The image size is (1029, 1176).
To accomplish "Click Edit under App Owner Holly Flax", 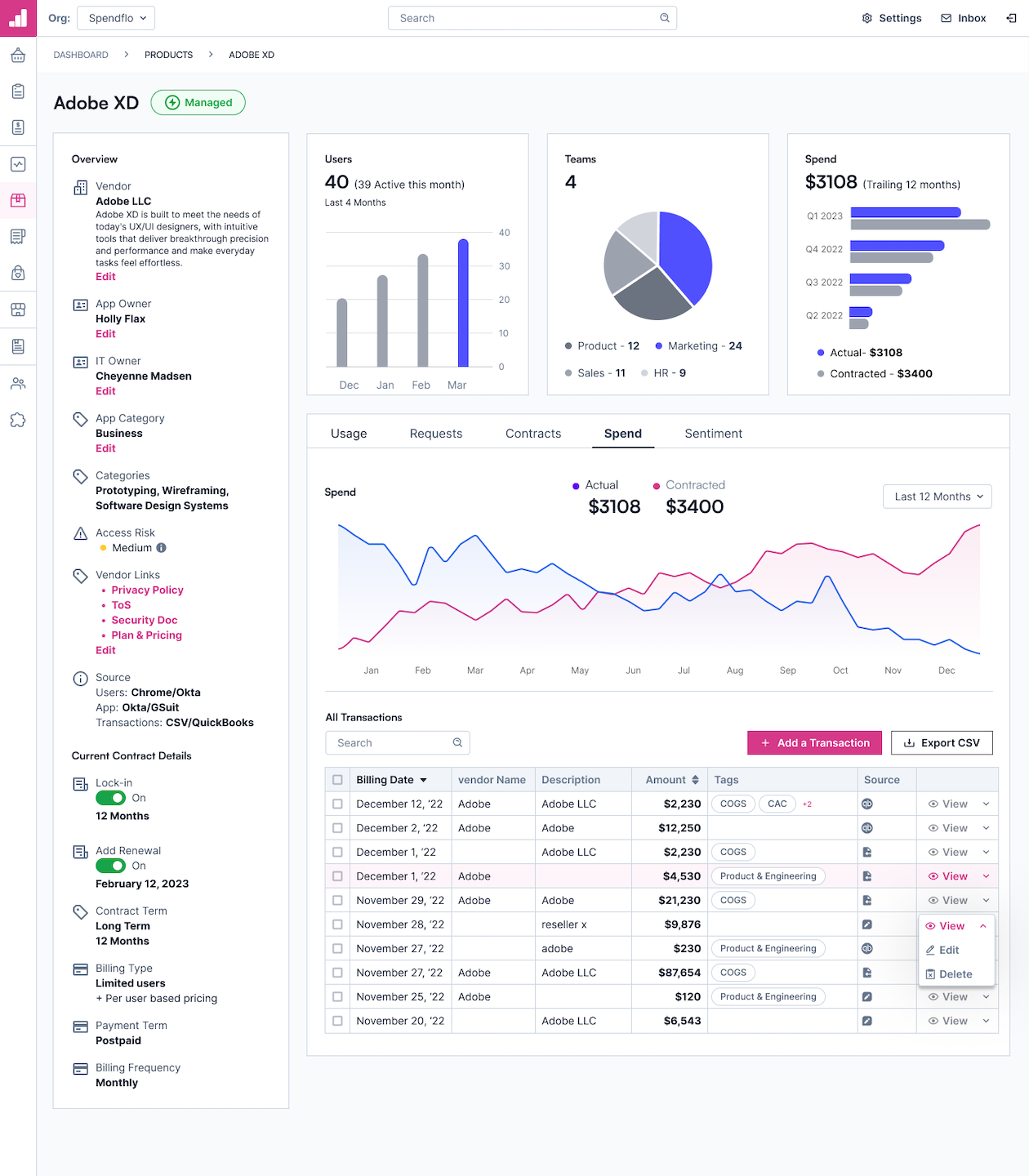I will (105, 334).
